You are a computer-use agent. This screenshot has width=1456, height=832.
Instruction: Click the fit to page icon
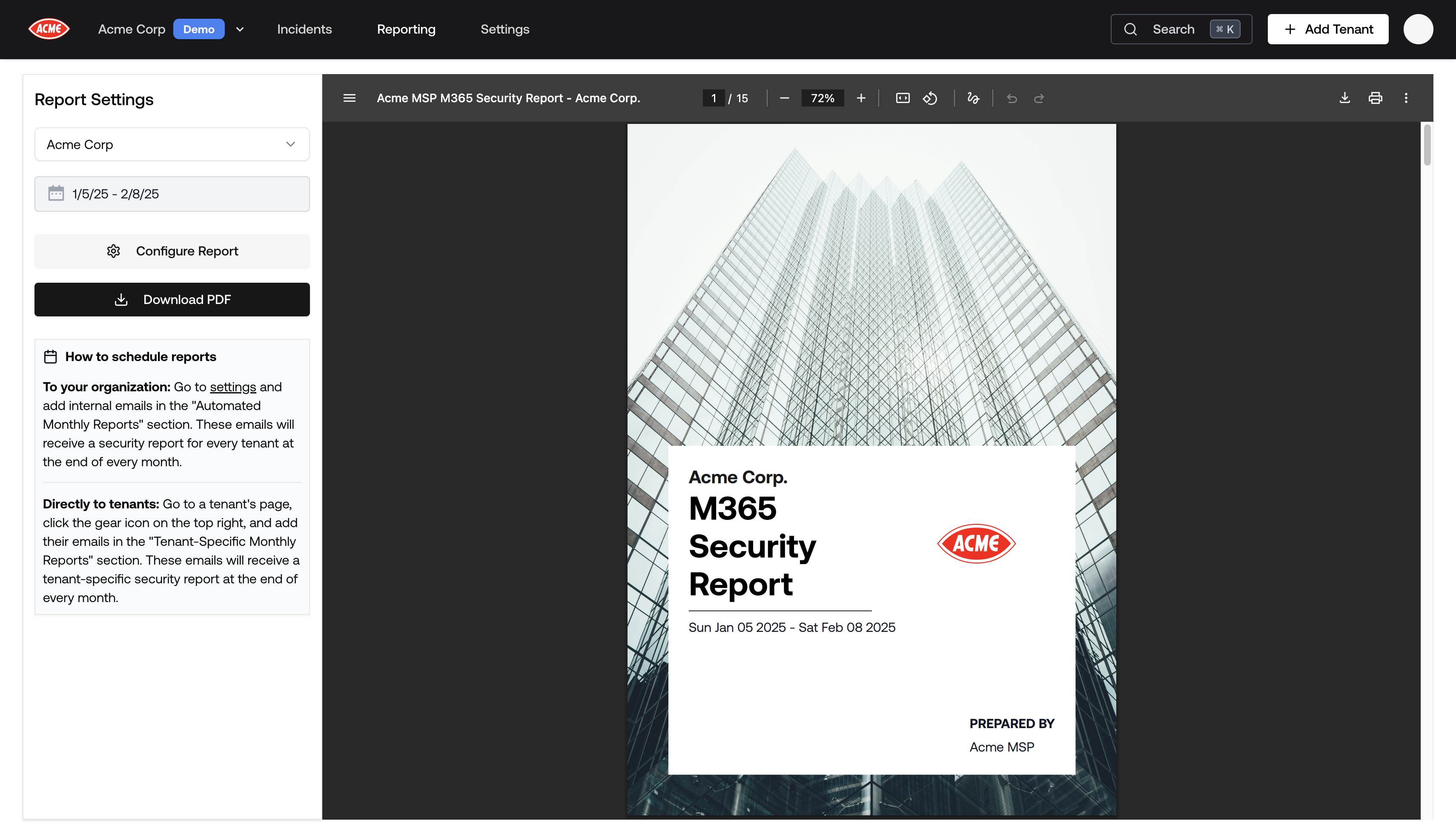pos(903,98)
